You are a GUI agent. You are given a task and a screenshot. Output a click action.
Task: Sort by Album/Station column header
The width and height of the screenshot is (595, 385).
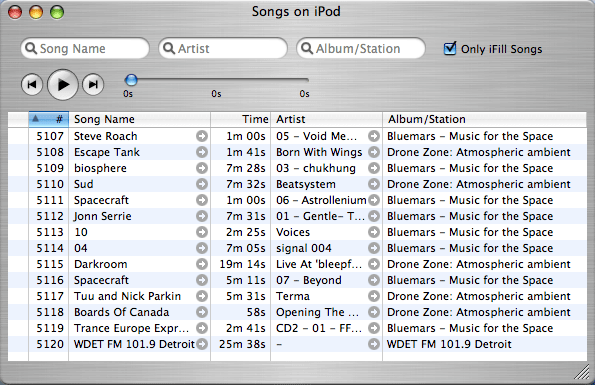(485, 119)
